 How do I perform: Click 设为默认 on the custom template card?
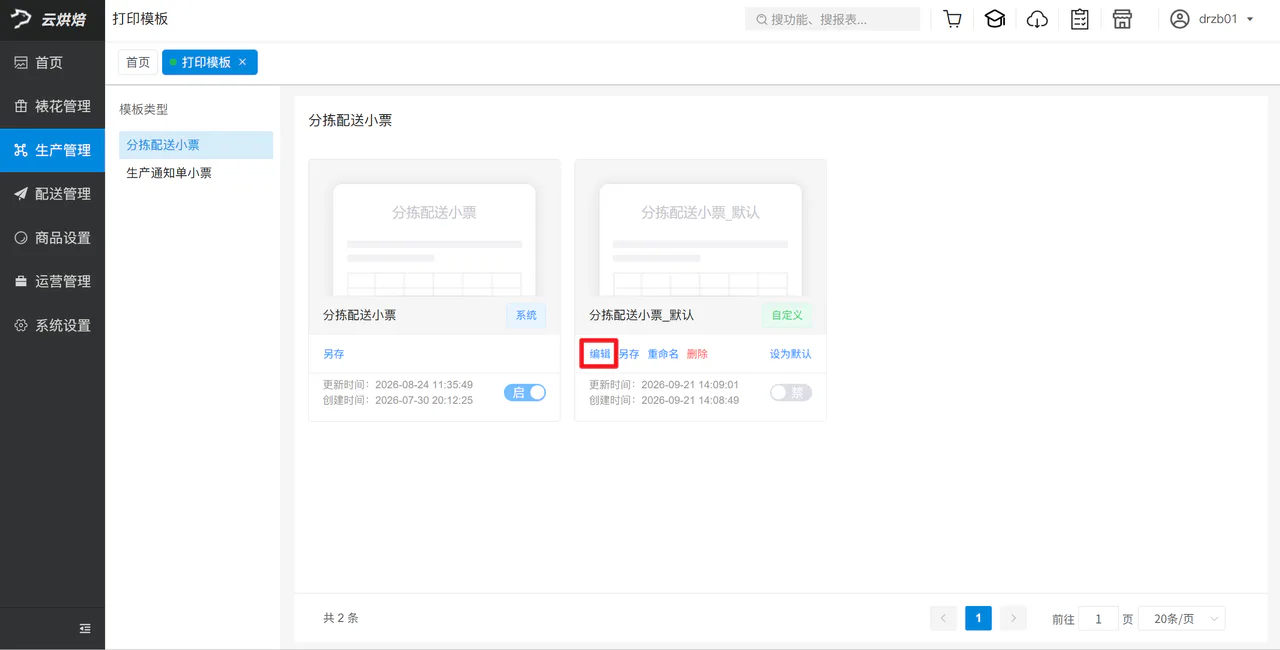coord(791,354)
